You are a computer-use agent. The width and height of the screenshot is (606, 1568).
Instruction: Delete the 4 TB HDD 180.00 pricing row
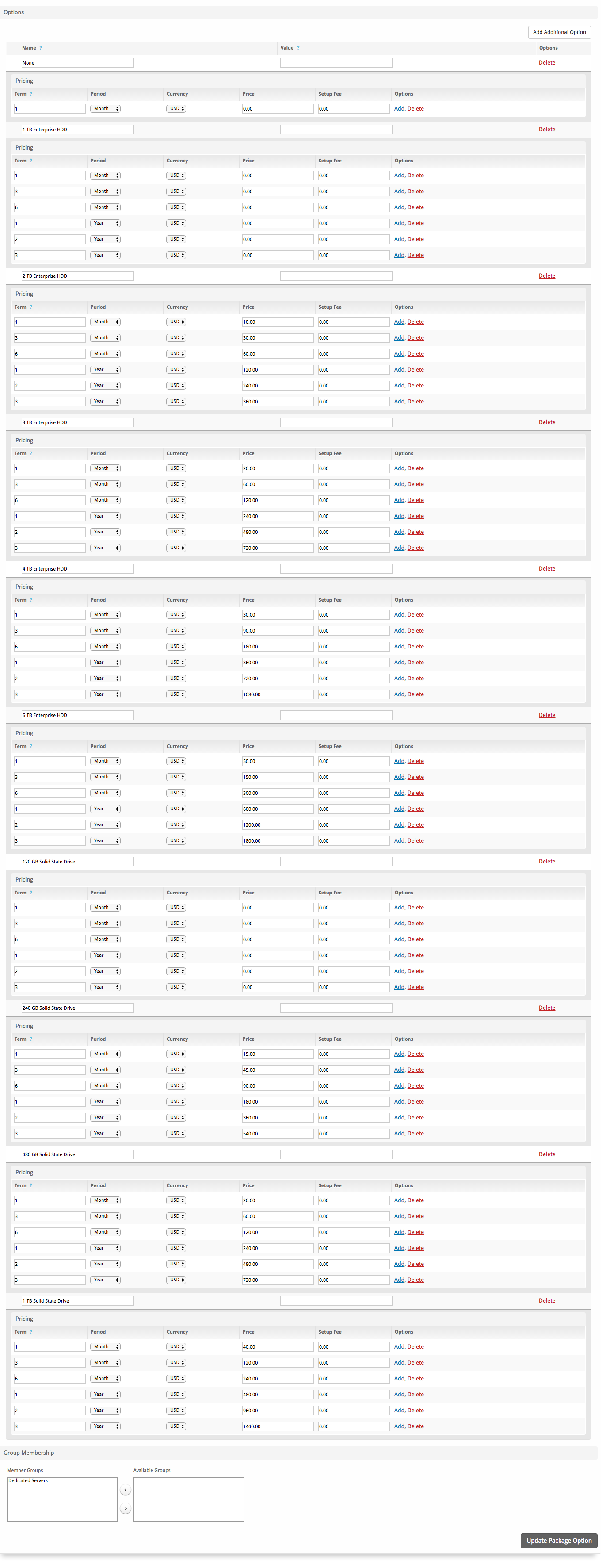(415, 647)
